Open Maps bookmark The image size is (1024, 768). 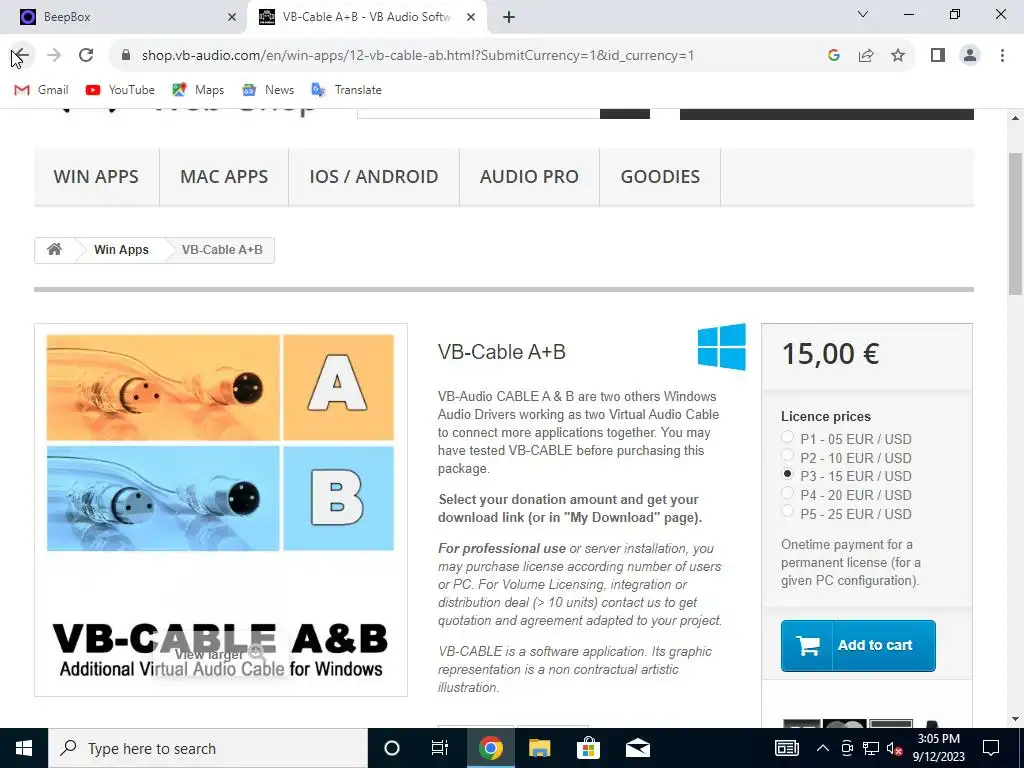198,89
